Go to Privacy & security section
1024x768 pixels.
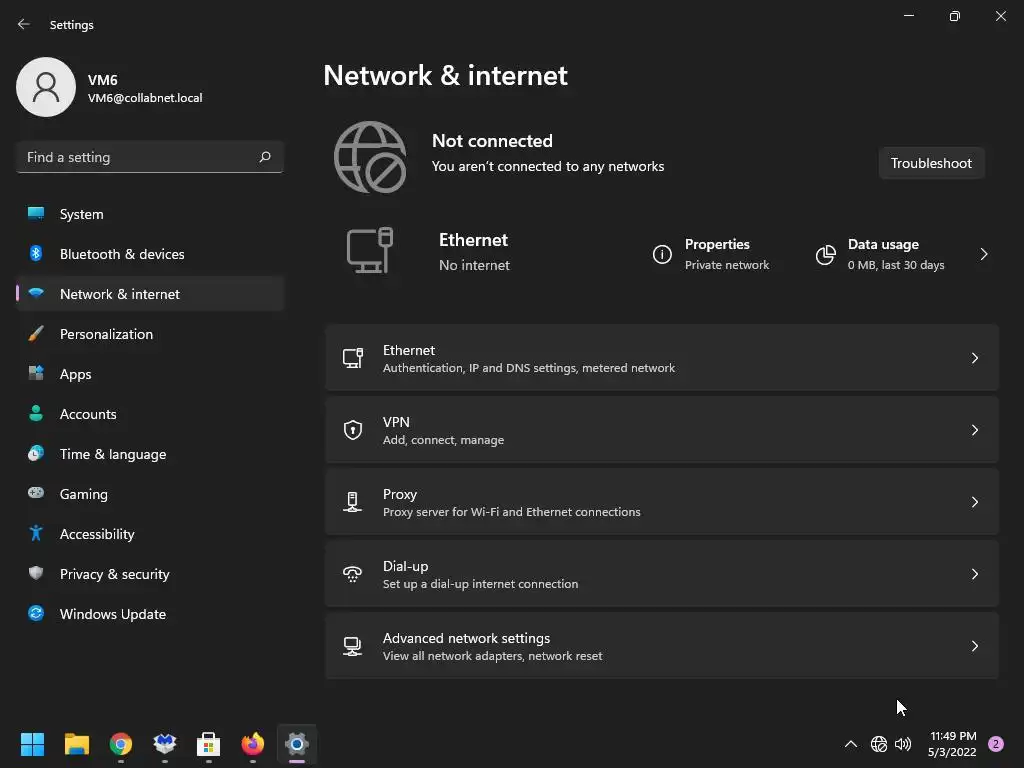(x=114, y=574)
